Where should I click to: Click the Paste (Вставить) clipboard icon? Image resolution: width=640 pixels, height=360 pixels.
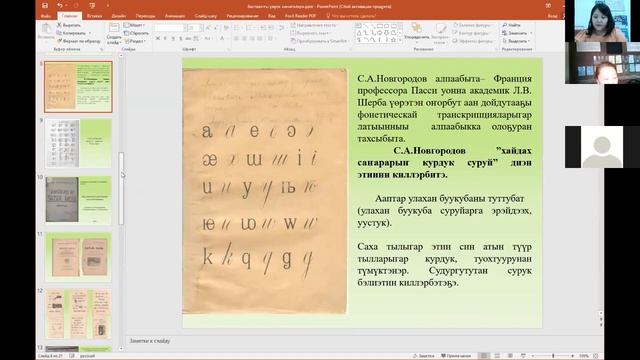(46, 29)
